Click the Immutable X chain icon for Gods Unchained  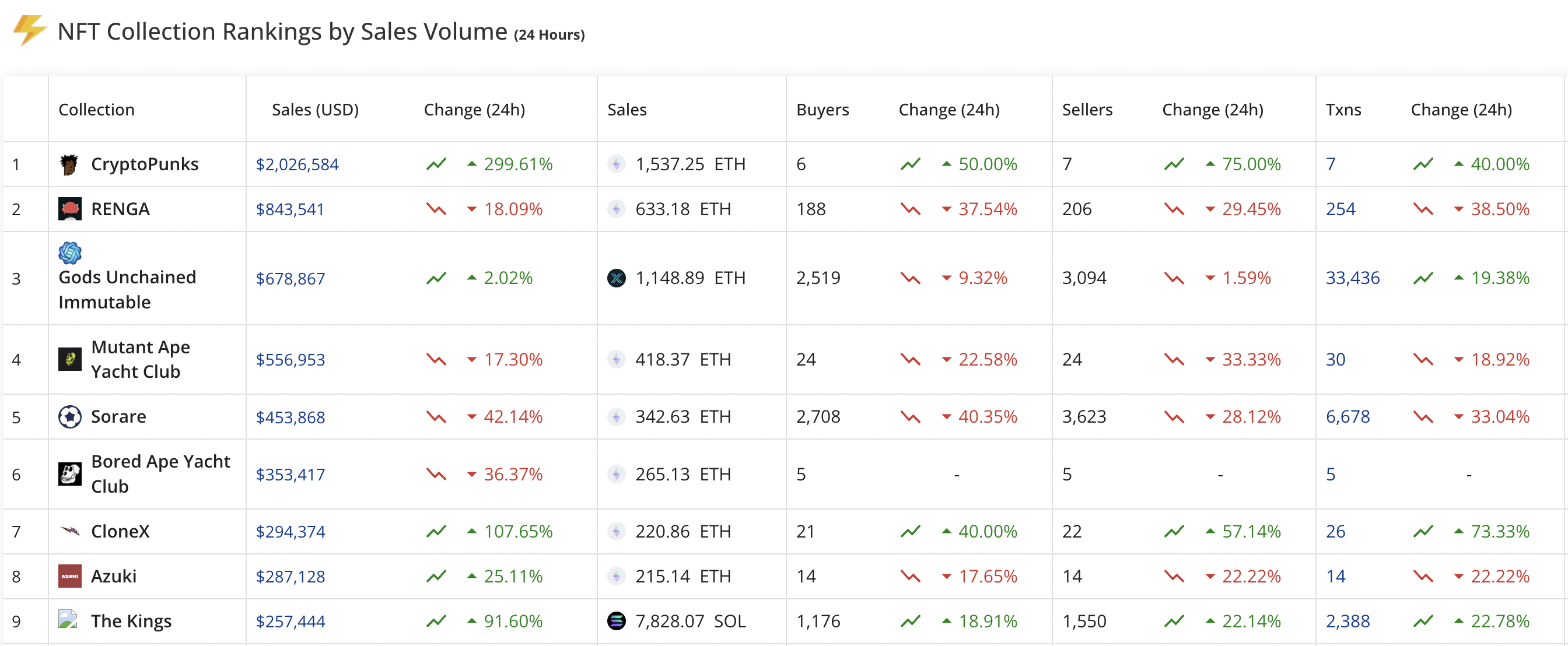pos(616,278)
